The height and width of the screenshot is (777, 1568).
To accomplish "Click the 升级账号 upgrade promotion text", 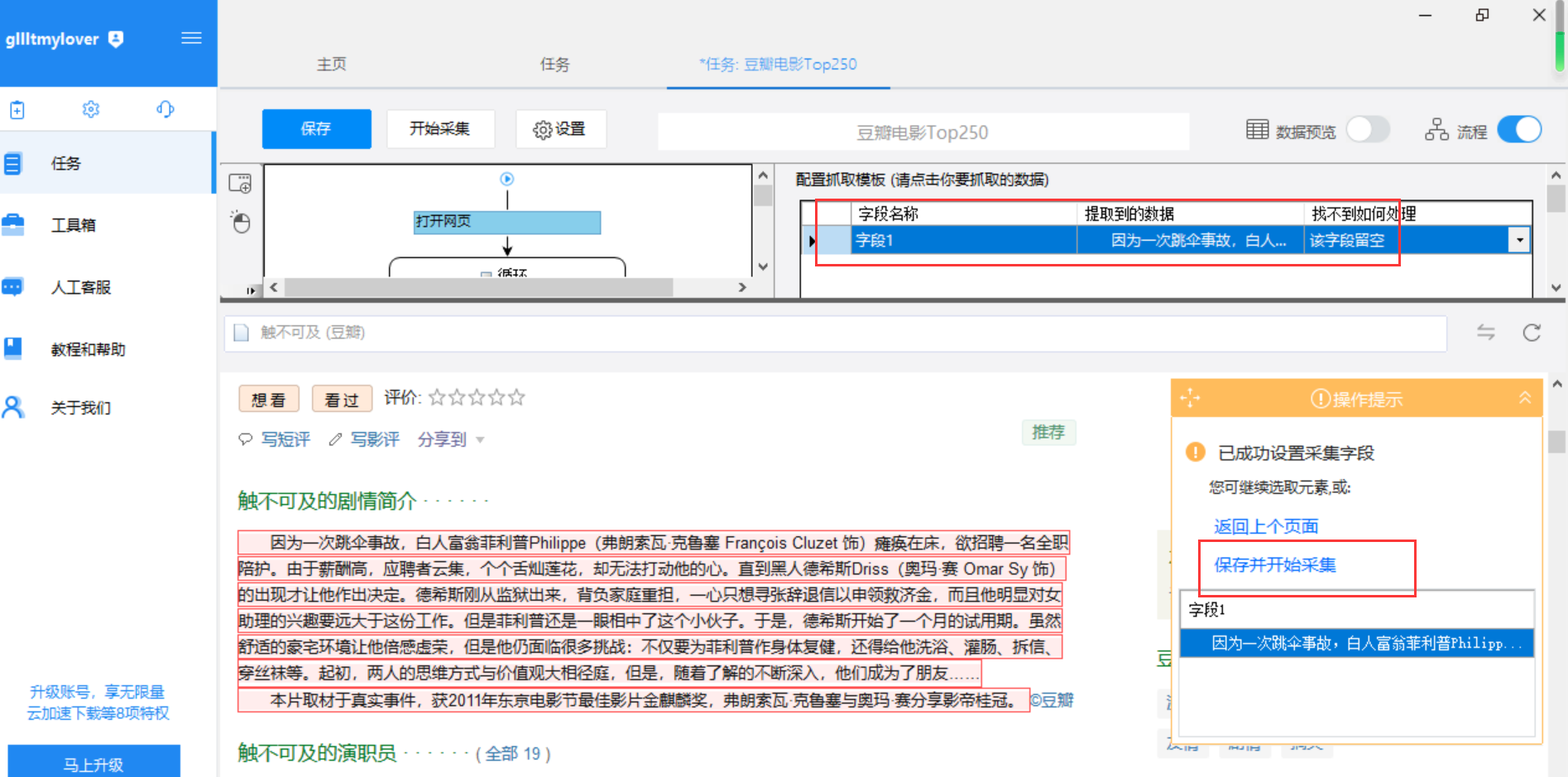I will coord(98,703).
